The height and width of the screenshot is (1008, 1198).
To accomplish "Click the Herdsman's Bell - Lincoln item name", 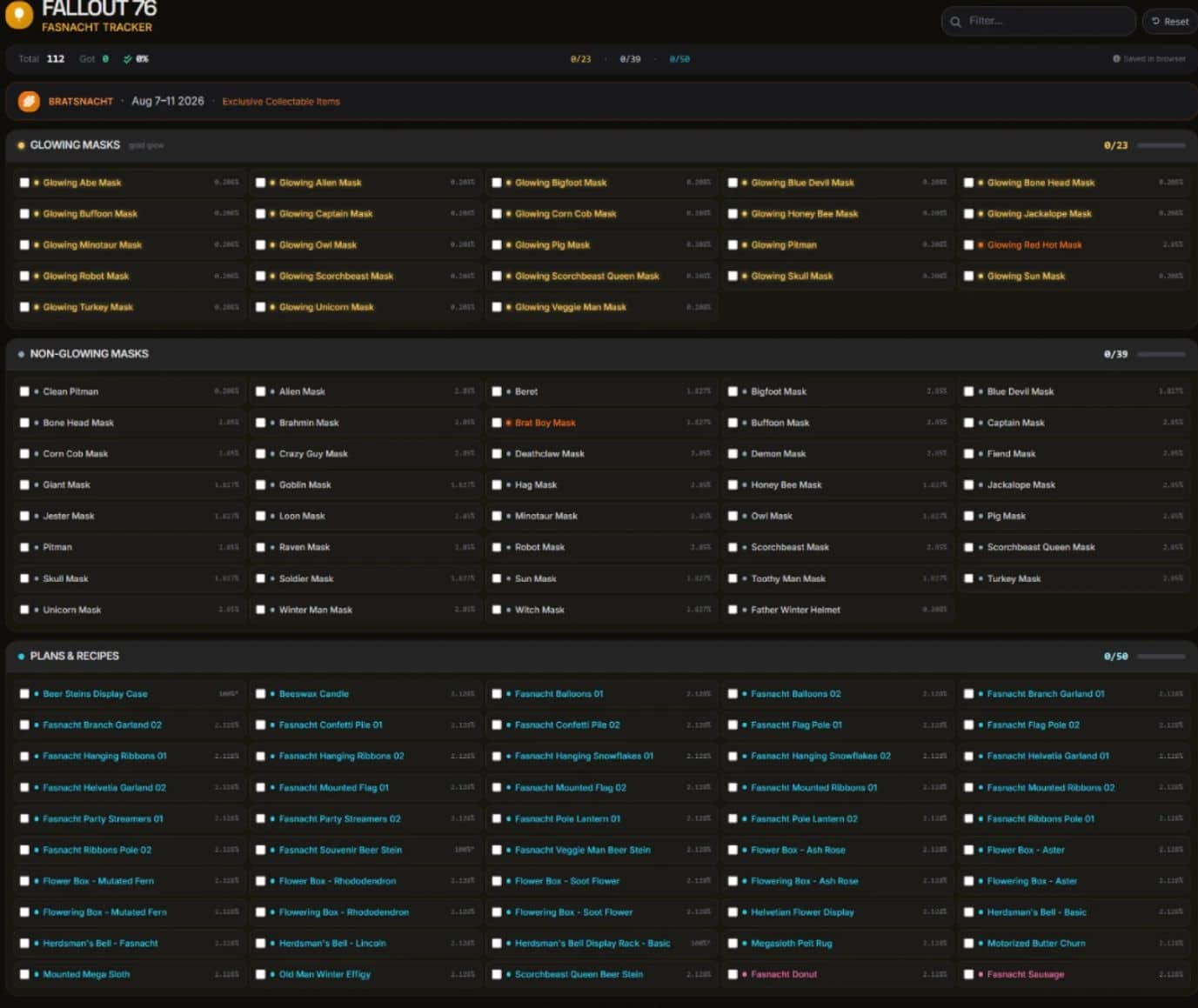I will tap(332, 944).
